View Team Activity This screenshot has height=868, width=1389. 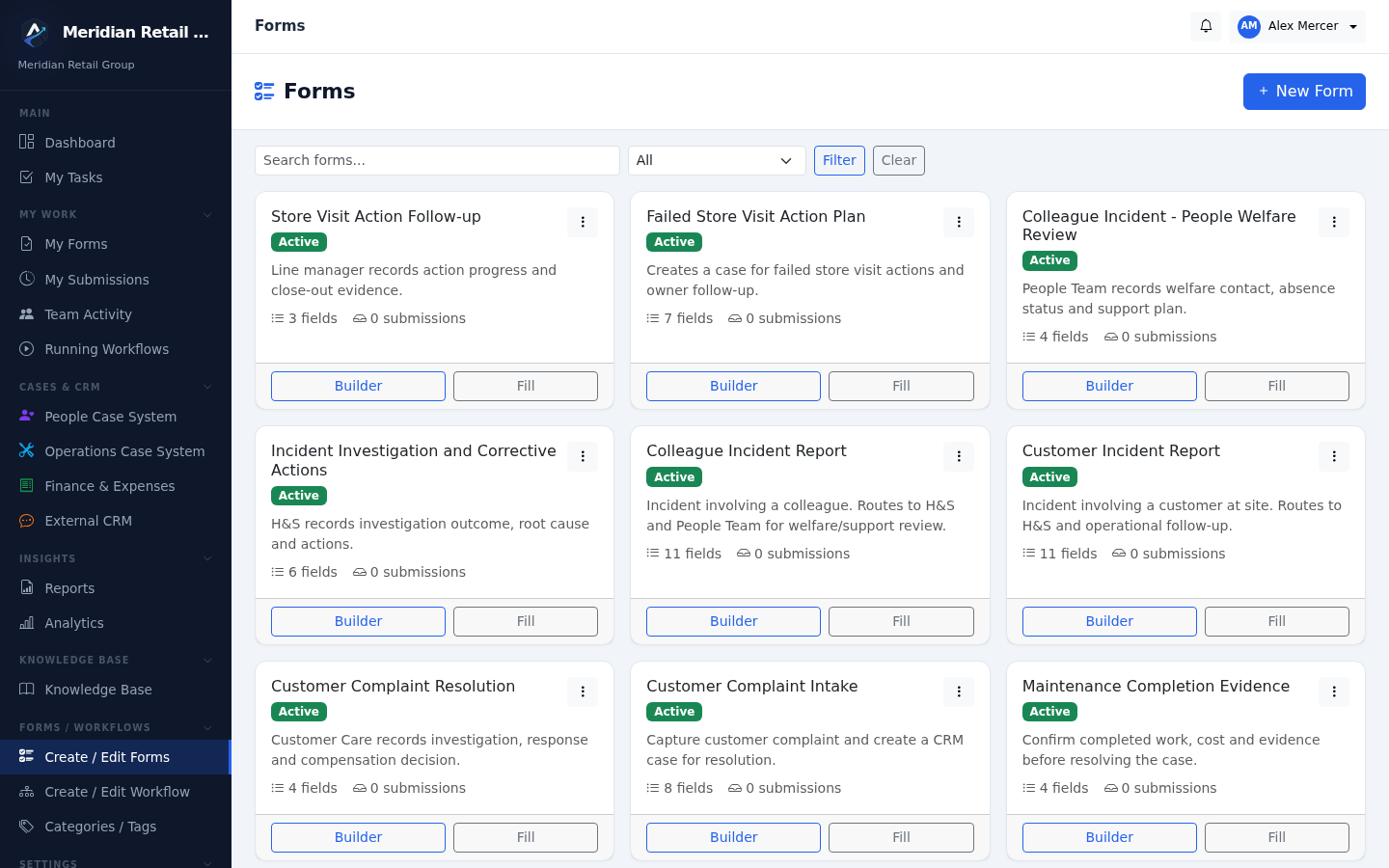116,314
